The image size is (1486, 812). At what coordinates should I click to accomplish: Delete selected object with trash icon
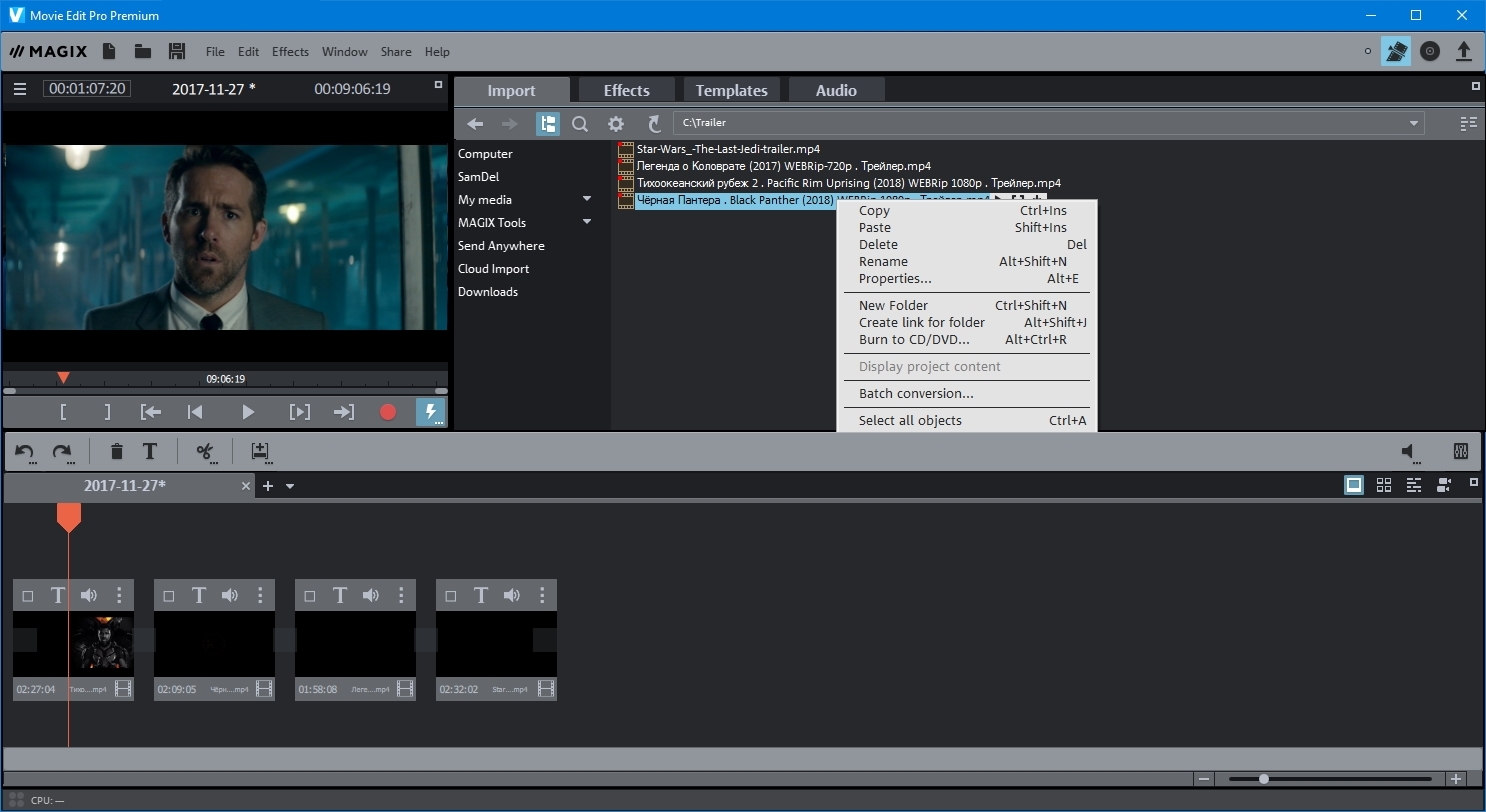pyautogui.click(x=116, y=452)
